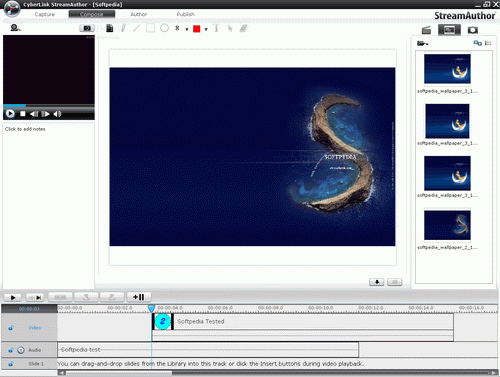Viewport: 500px width, 377px height.
Task: Switch library to thumbnail view
Action: (x=478, y=43)
